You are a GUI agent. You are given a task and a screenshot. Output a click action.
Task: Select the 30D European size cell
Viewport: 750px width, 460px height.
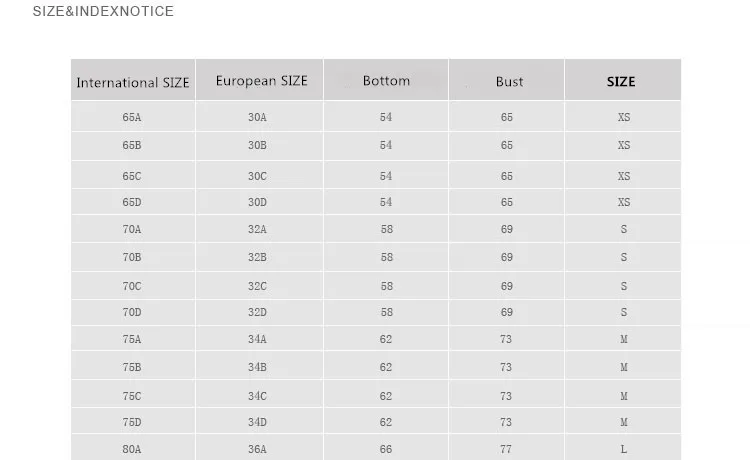(x=258, y=202)
